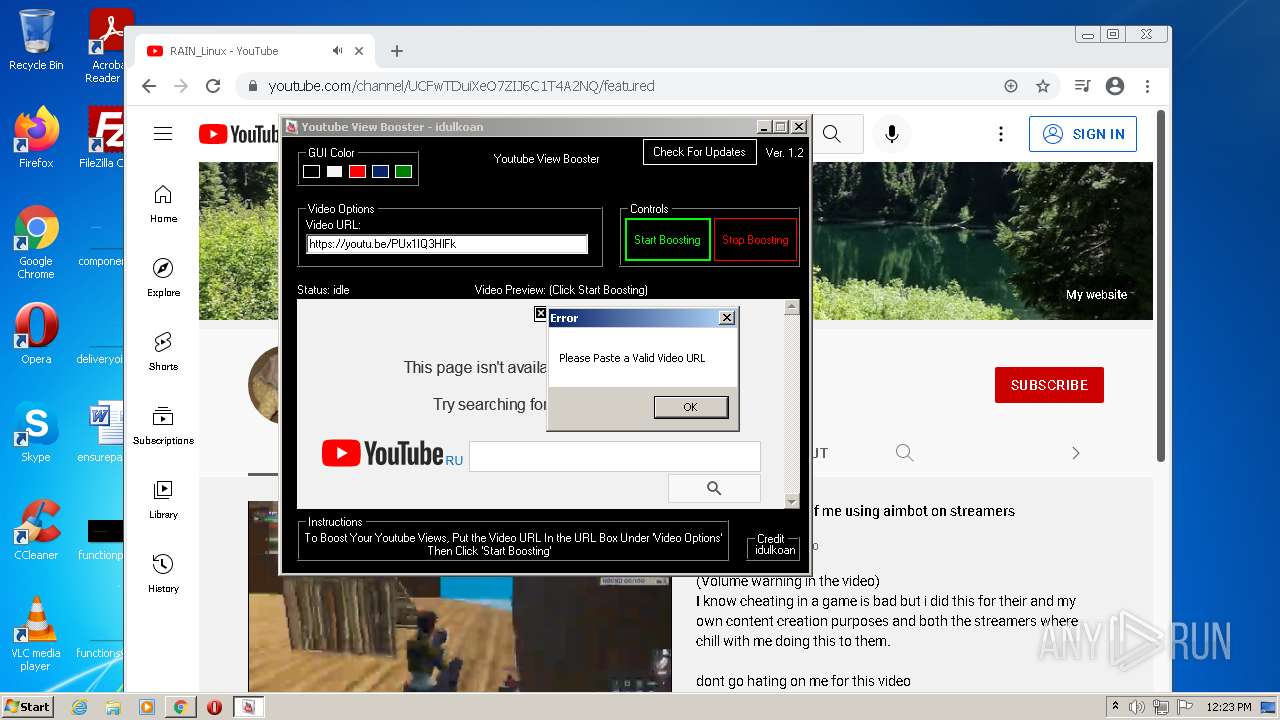Open Chrome profile icon
This screenshot has width=1280, height=720.
point(1115,86)
